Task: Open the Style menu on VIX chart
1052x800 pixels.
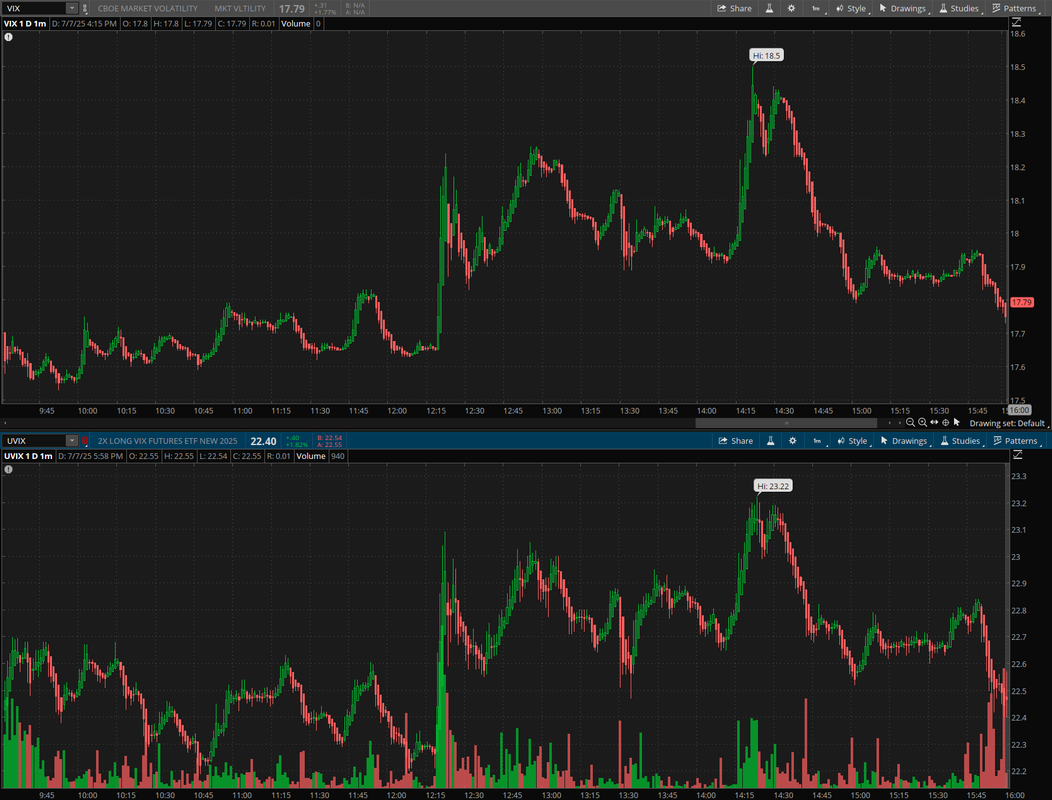Action: coord(851,8)
